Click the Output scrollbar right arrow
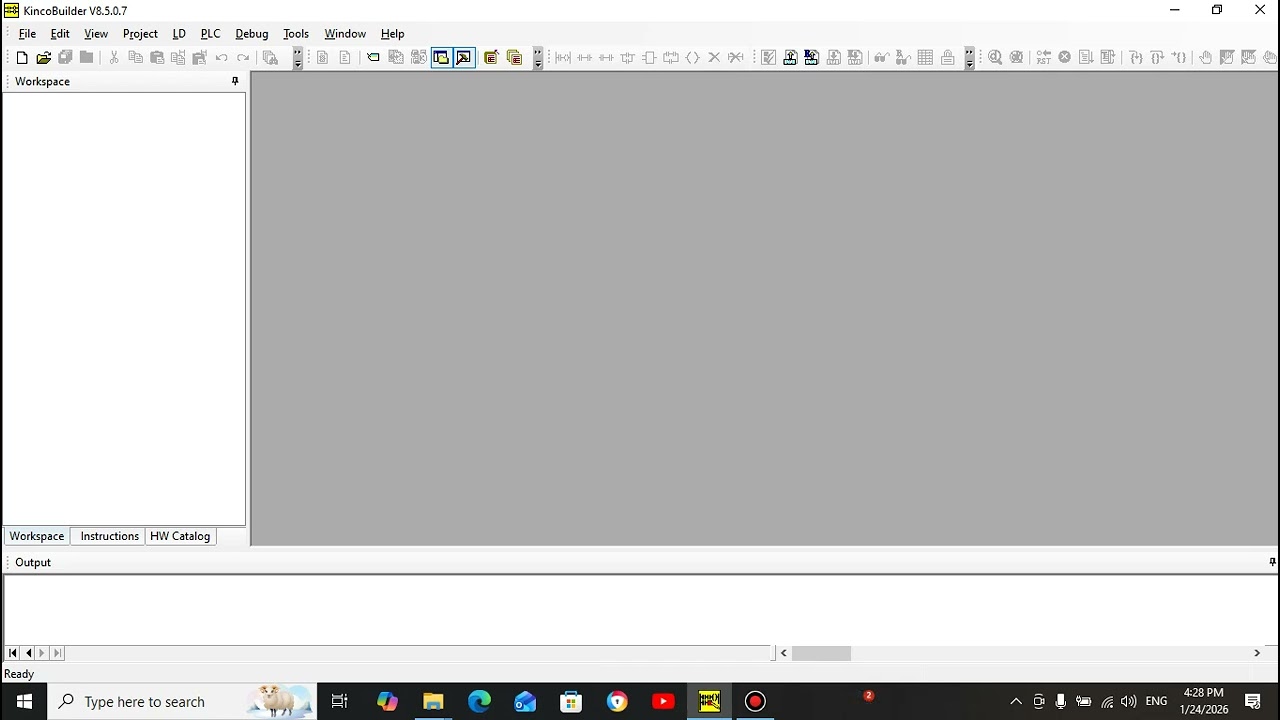Viewport: 1280px width, 720px height. (x=1257, y=653)
